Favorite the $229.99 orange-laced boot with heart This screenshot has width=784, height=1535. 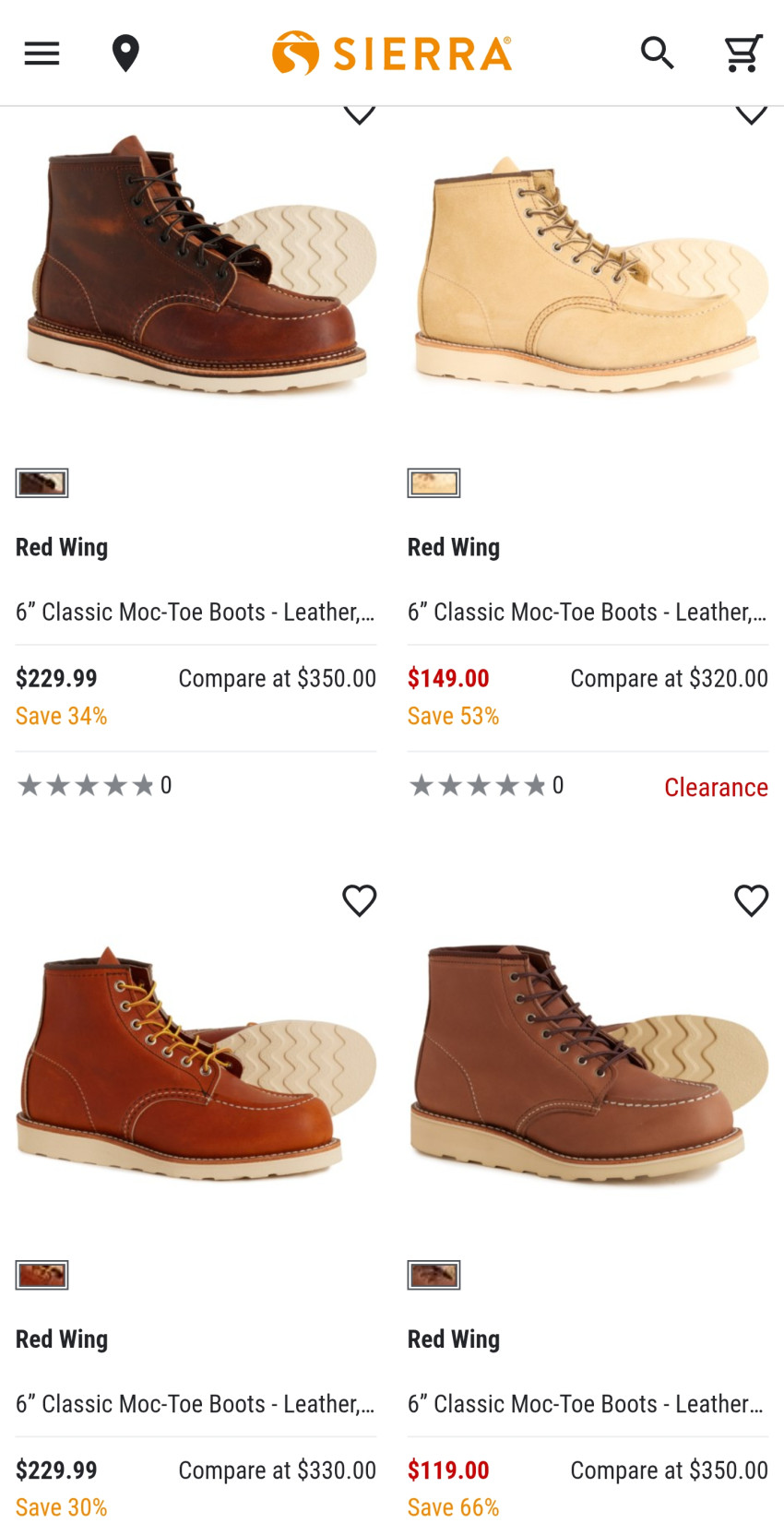coord(359,900)
